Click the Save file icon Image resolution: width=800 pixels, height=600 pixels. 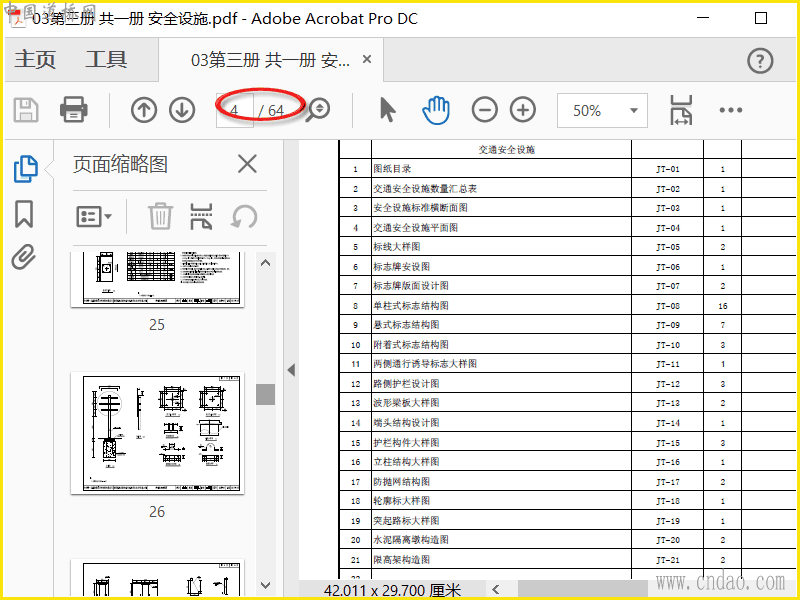coord(26,110)
